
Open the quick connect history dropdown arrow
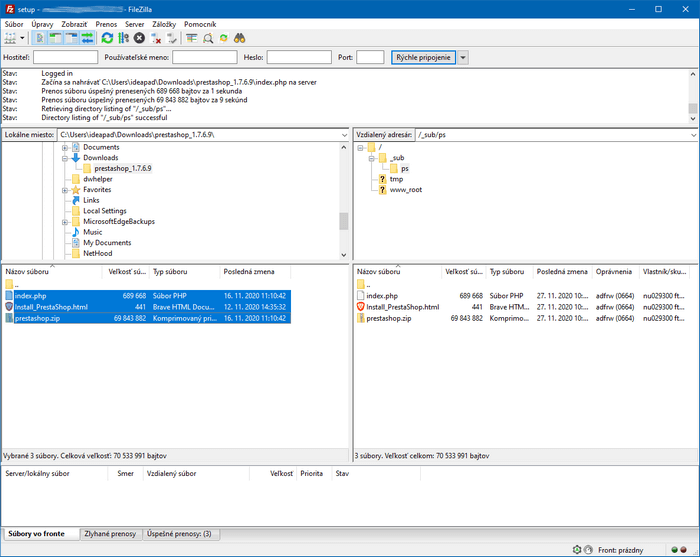coord(463,58)
